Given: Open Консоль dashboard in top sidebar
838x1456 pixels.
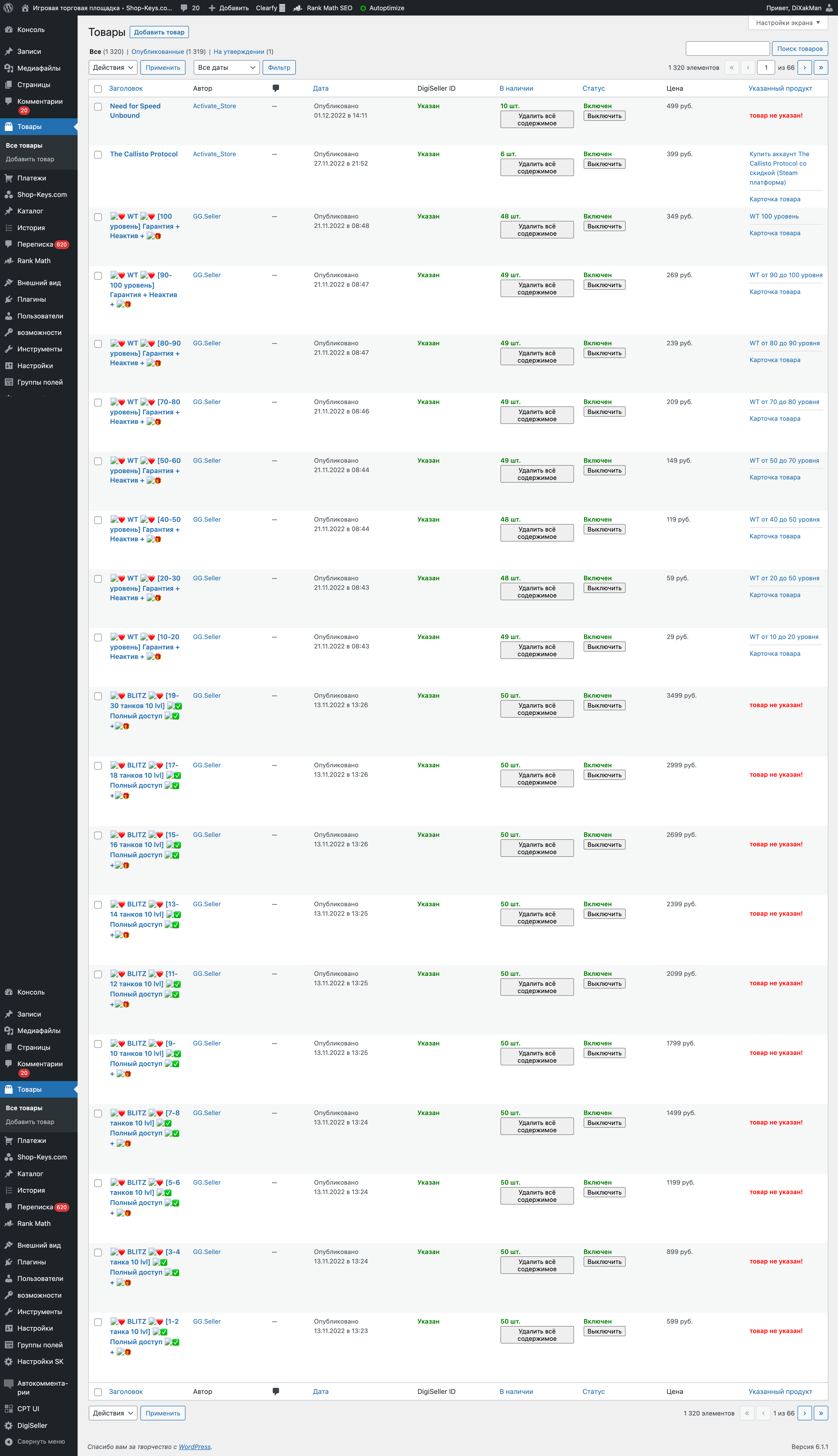Looking at the screenshot, I should pyautogui.click(x=39, y=30).
